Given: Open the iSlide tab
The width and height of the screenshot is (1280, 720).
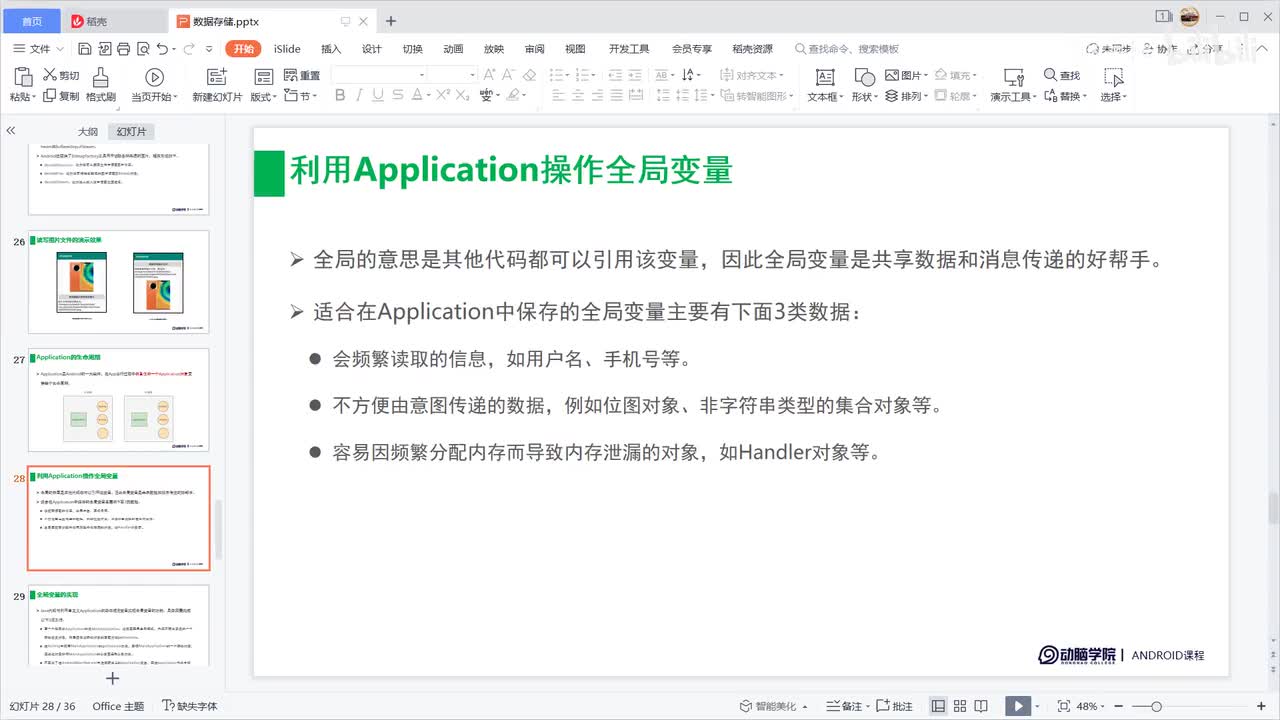Looking at the screenshot, I should pos(287,49).
